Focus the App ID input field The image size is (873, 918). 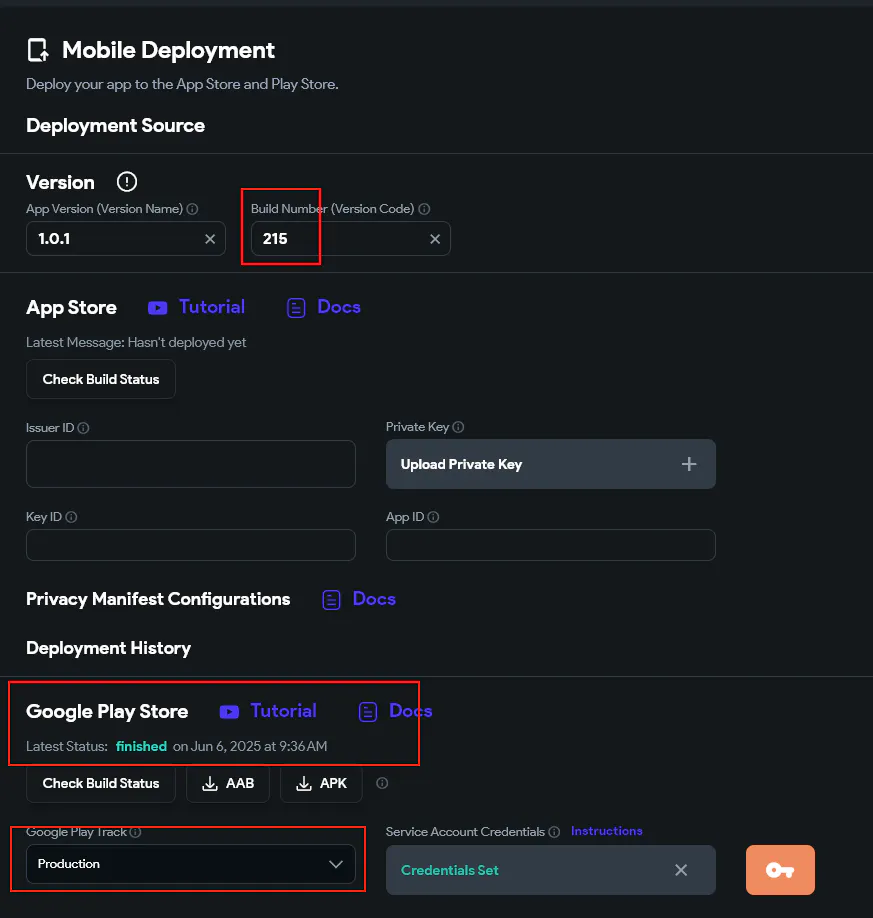[550, 545]
